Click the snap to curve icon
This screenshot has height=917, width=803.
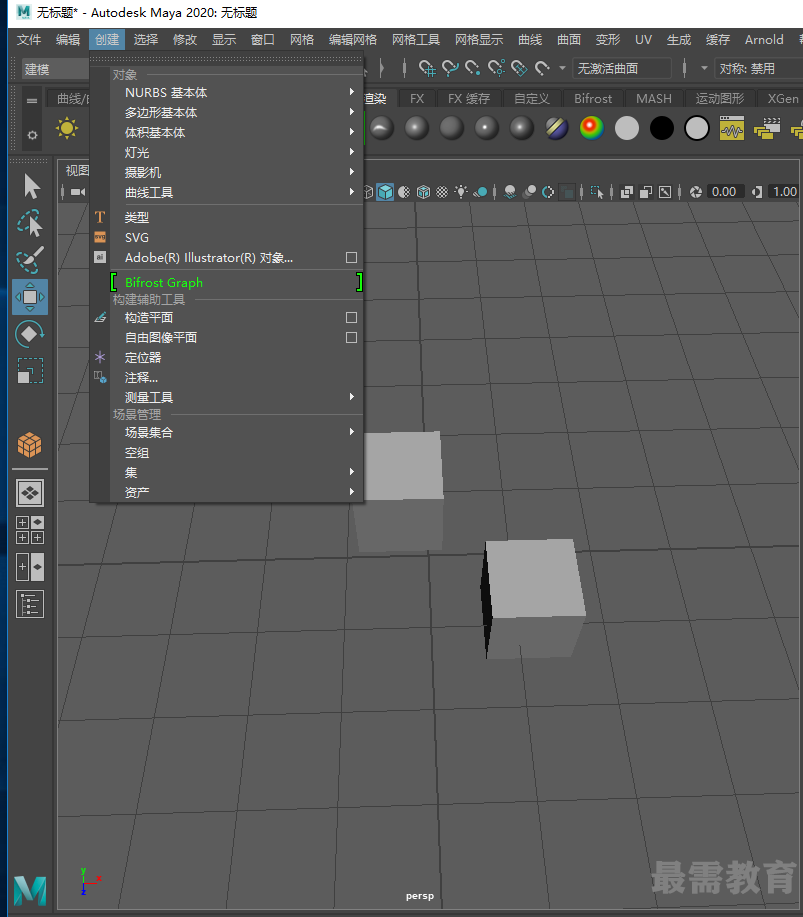(450, 68)
